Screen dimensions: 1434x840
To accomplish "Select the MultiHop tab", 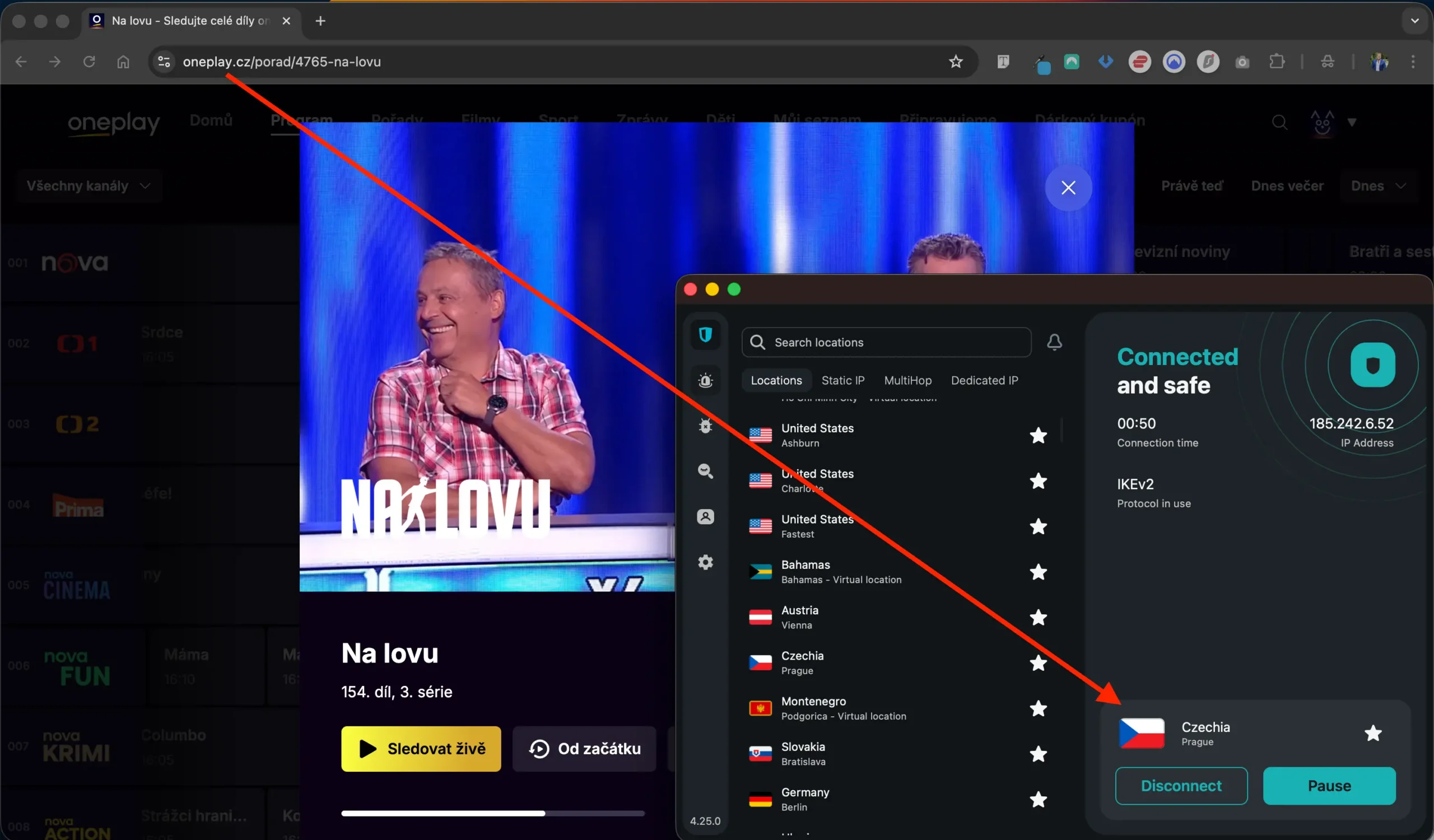I will pyautogui.click(x=907, y=380).
